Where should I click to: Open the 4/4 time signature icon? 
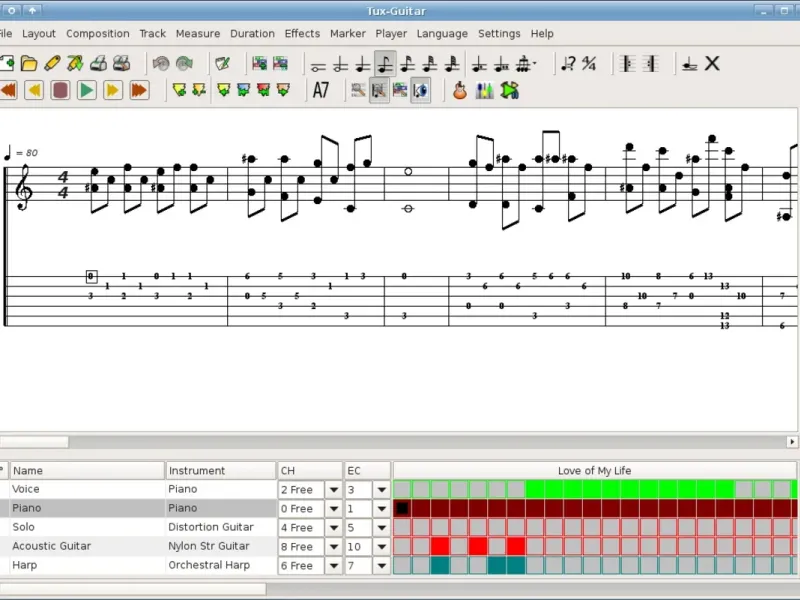(x=589, y=64)
